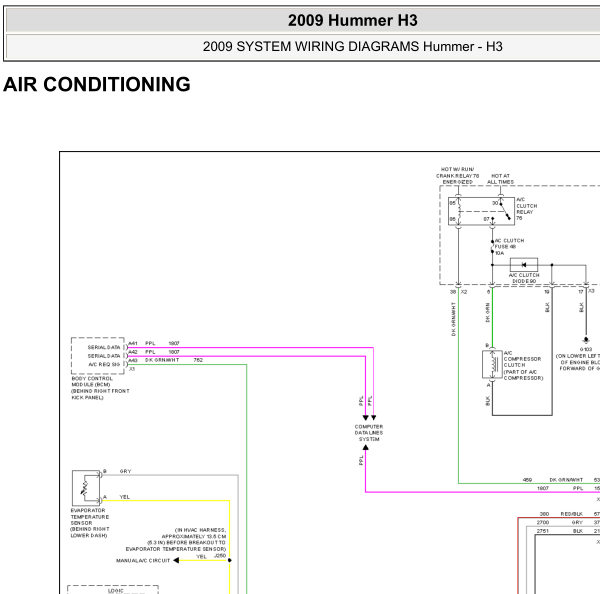This screenshot has width=600, height=594.
Task: Click the '2700 GRY' circuit label
Action: (559, 522)
